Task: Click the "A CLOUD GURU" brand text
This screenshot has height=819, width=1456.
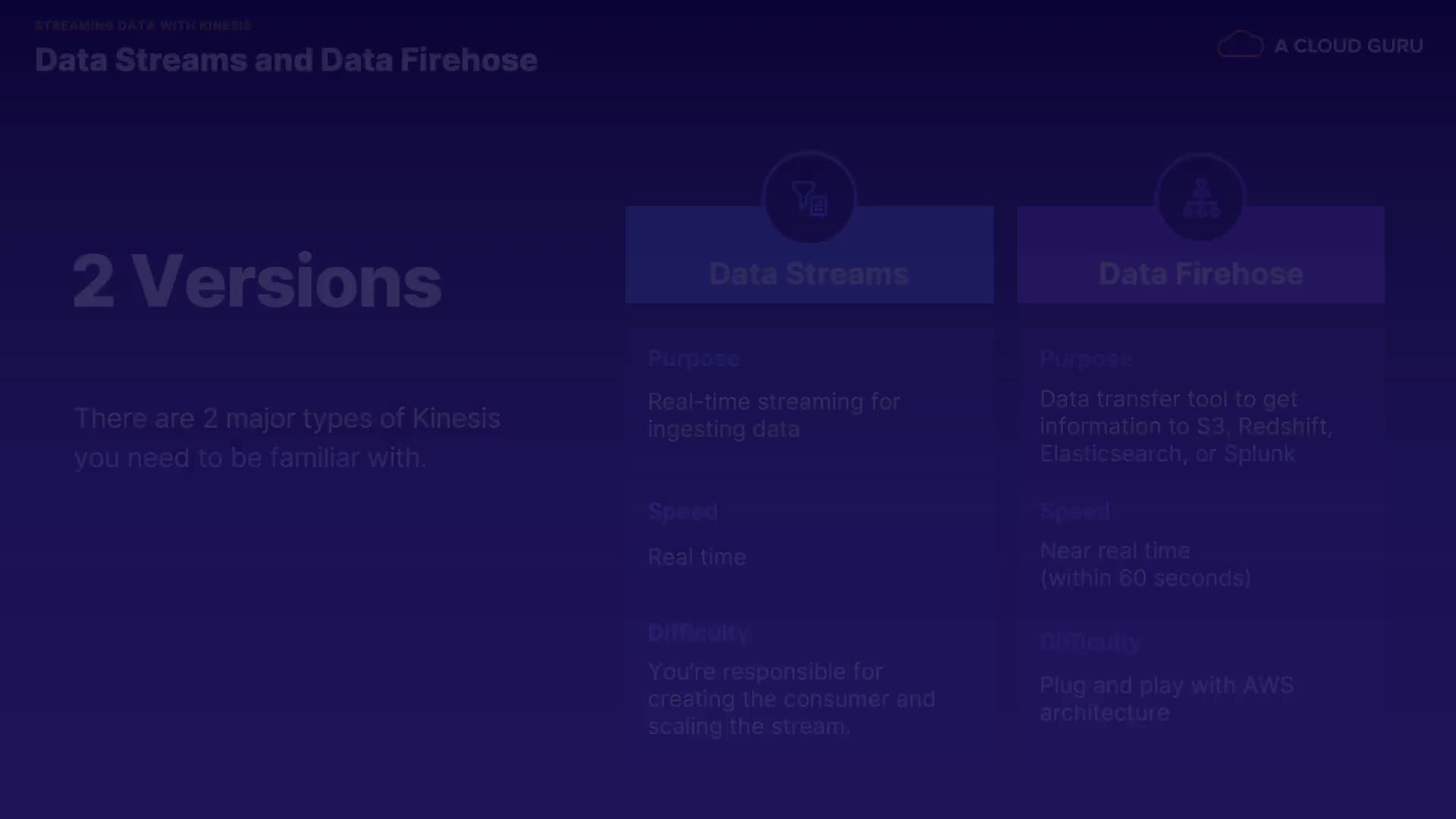Action: coord(1348,46)
